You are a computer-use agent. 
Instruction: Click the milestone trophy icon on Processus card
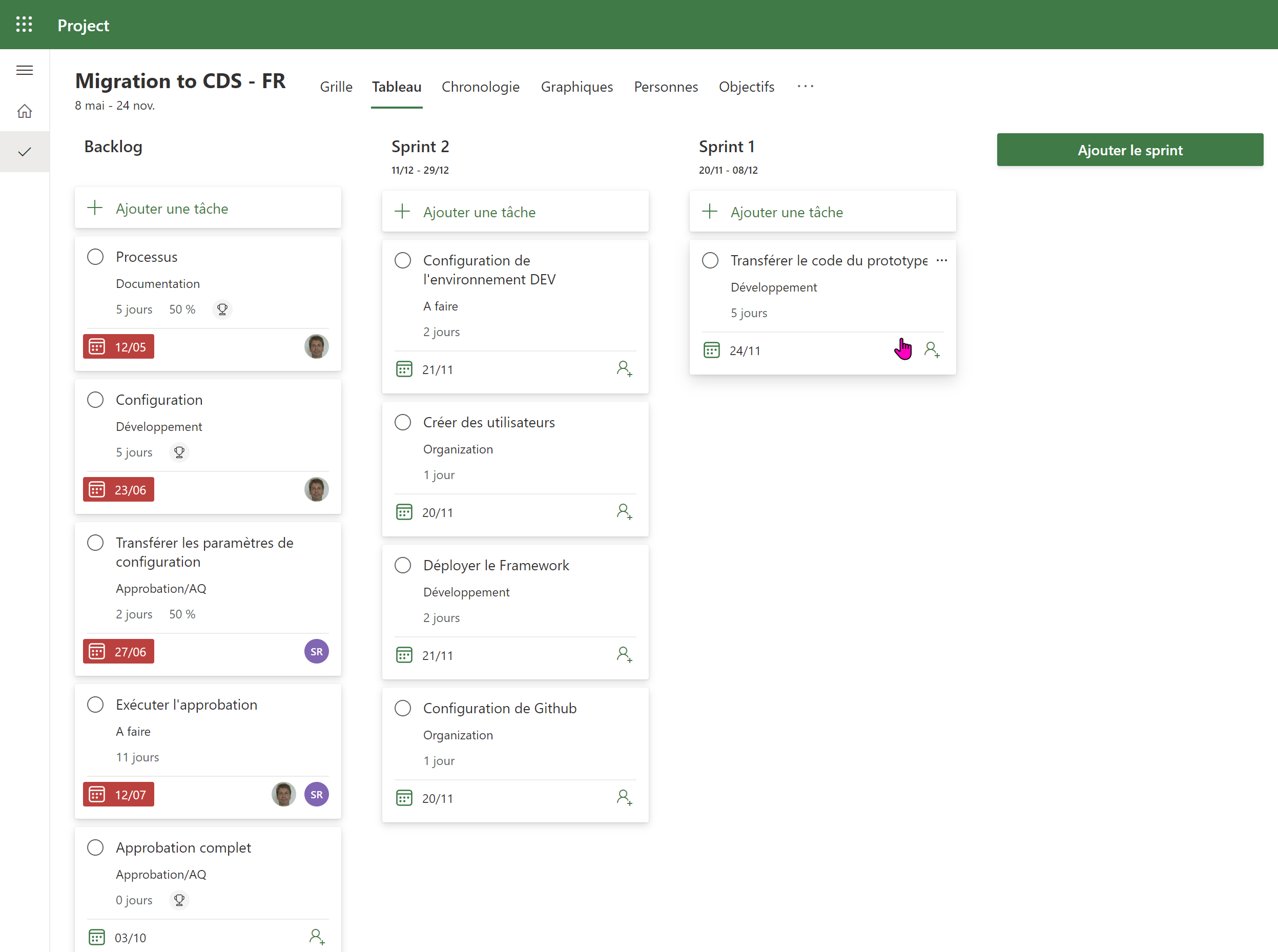pyautogui.click(x=222, y=309)
